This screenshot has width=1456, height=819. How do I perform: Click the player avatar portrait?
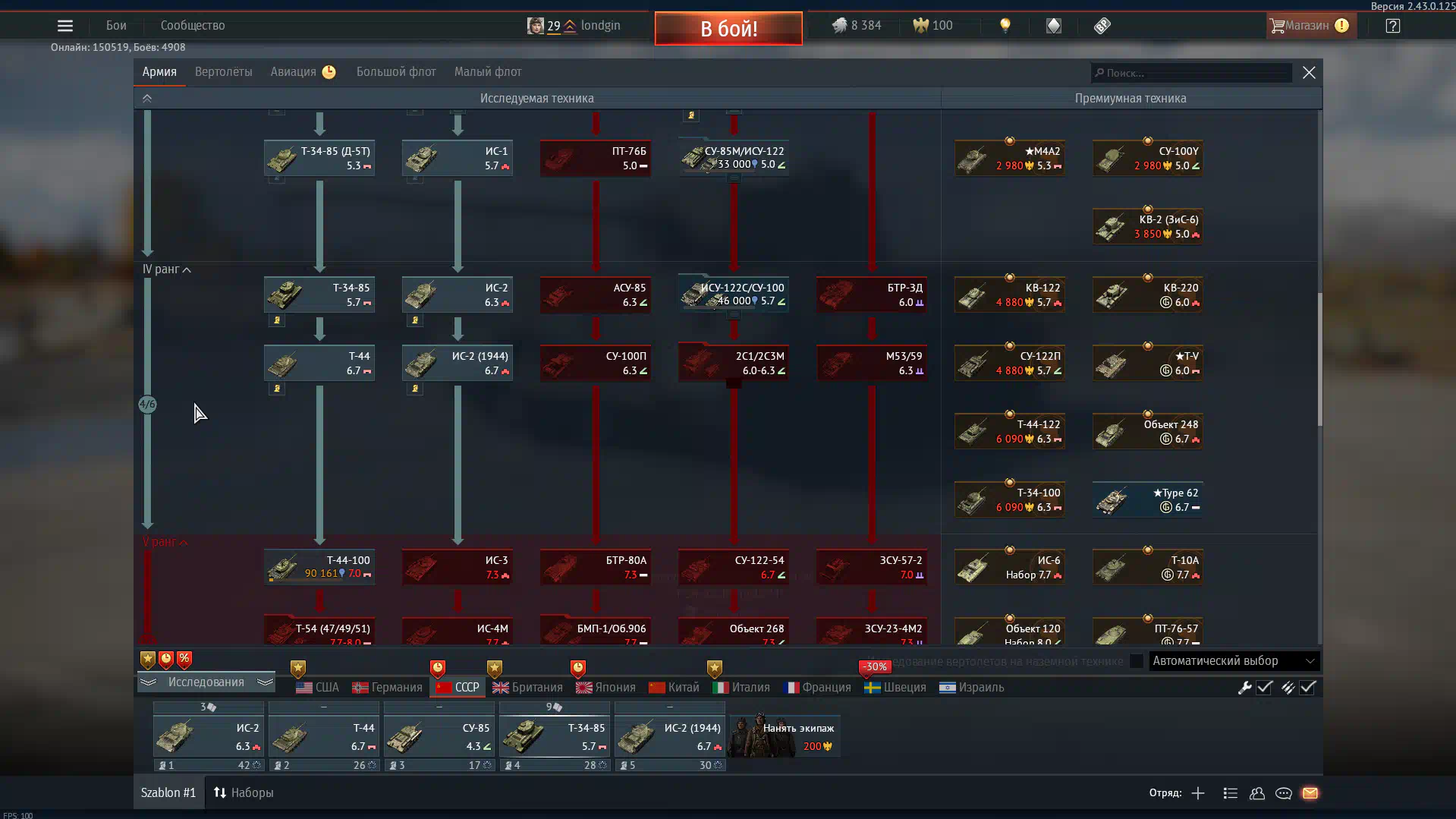(x=536, y=26)
